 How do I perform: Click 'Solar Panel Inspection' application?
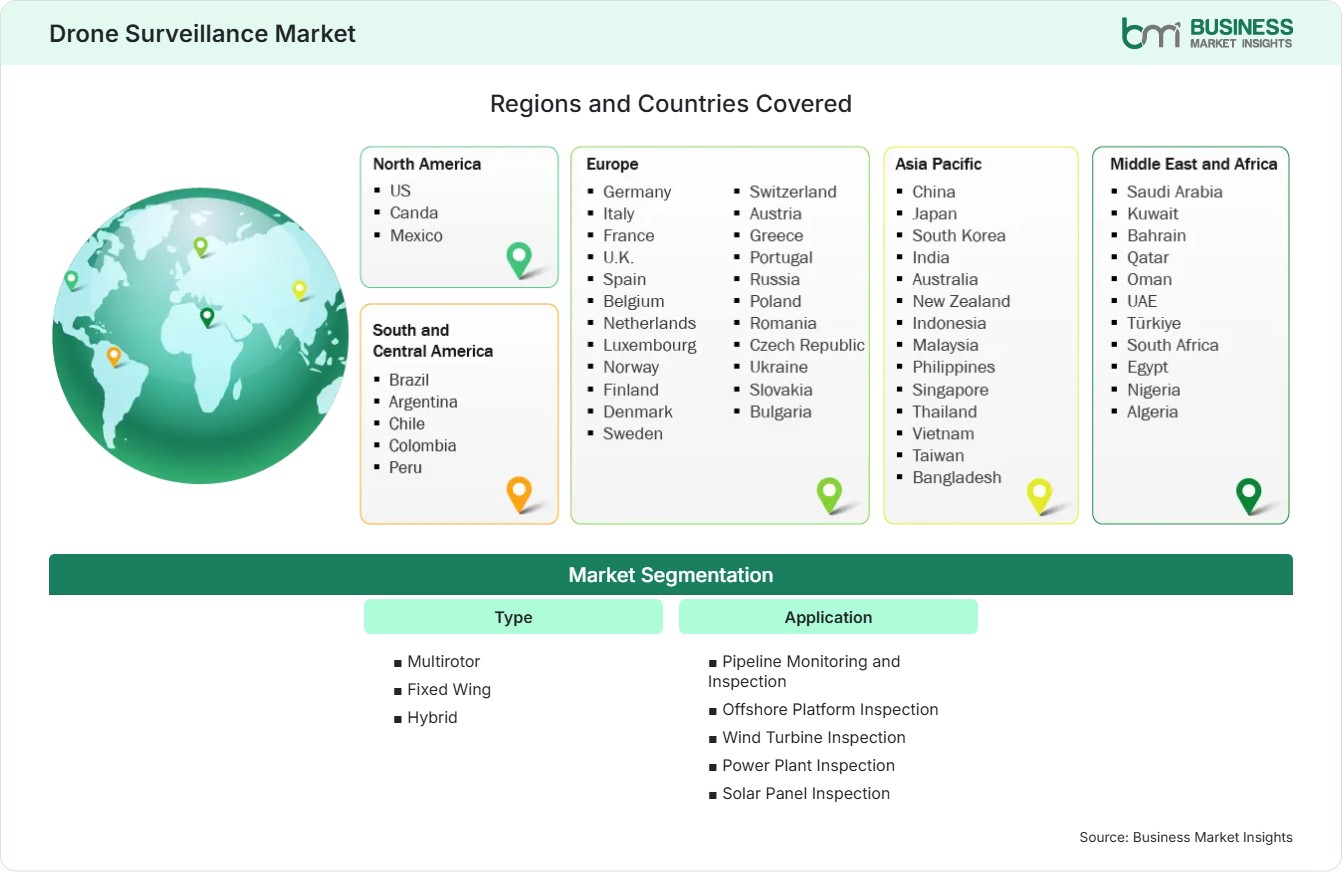click(x=806, y=794)
